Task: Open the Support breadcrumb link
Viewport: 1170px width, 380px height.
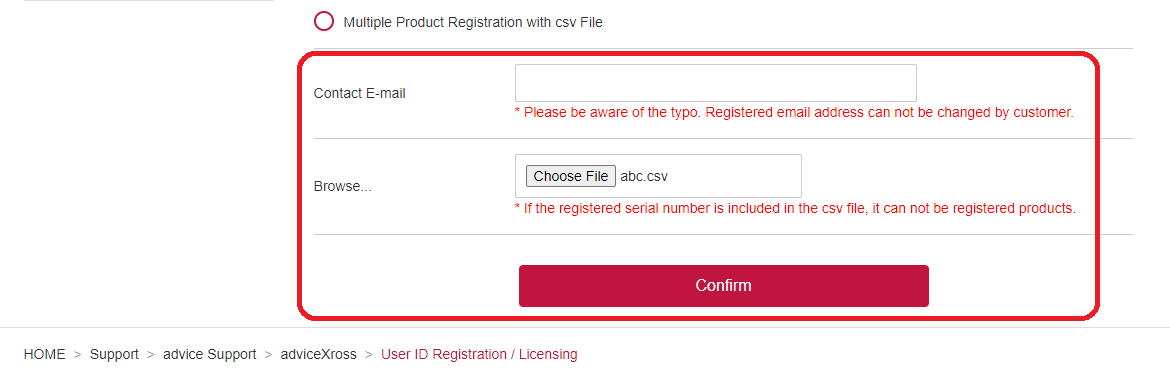Action: [114, 354]
